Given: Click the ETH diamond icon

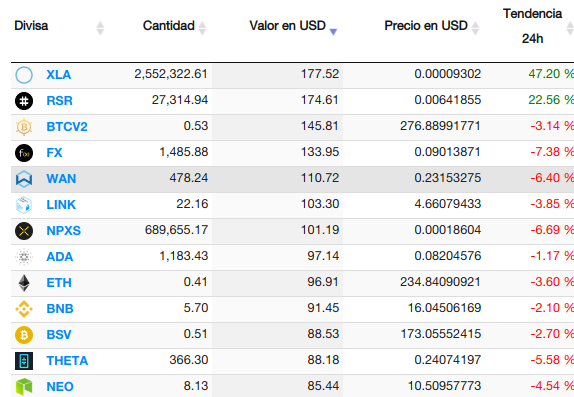Looking at the screenshot, I should (24, 283).
